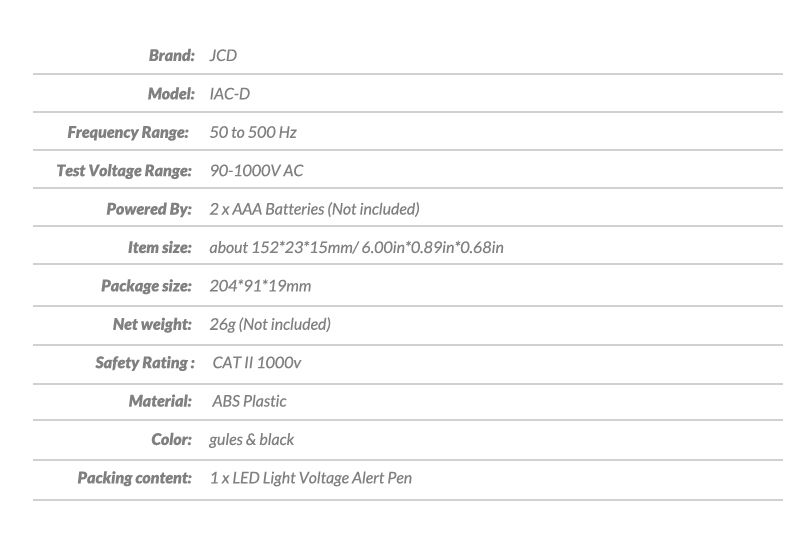
Task: Click the ABS Plastic material value
Action: 249,401
